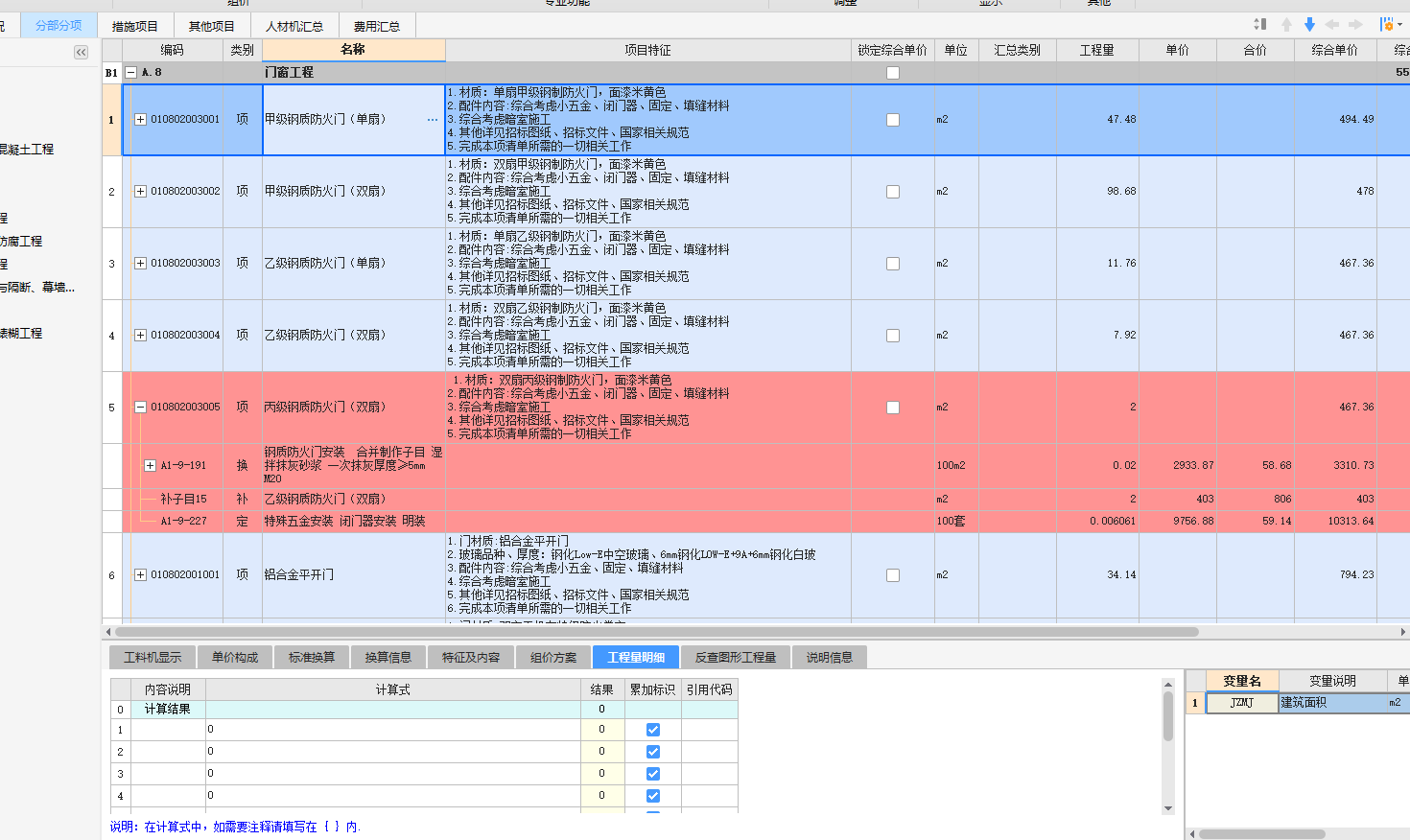
Task: Click the calculation table vertical scrollbar thumb
Action: coord(1168,715)
